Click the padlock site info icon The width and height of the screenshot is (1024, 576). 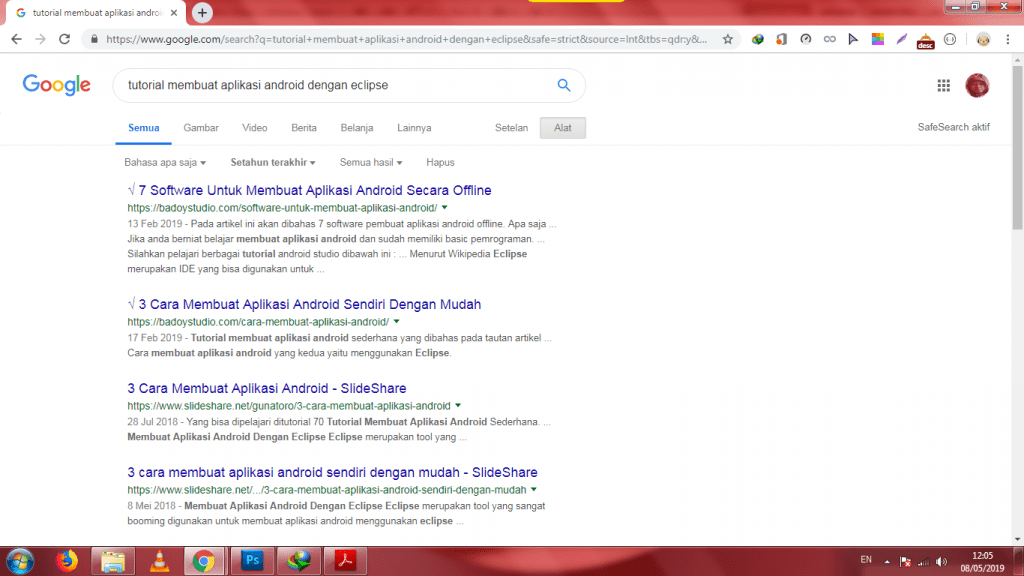[94, 39]
